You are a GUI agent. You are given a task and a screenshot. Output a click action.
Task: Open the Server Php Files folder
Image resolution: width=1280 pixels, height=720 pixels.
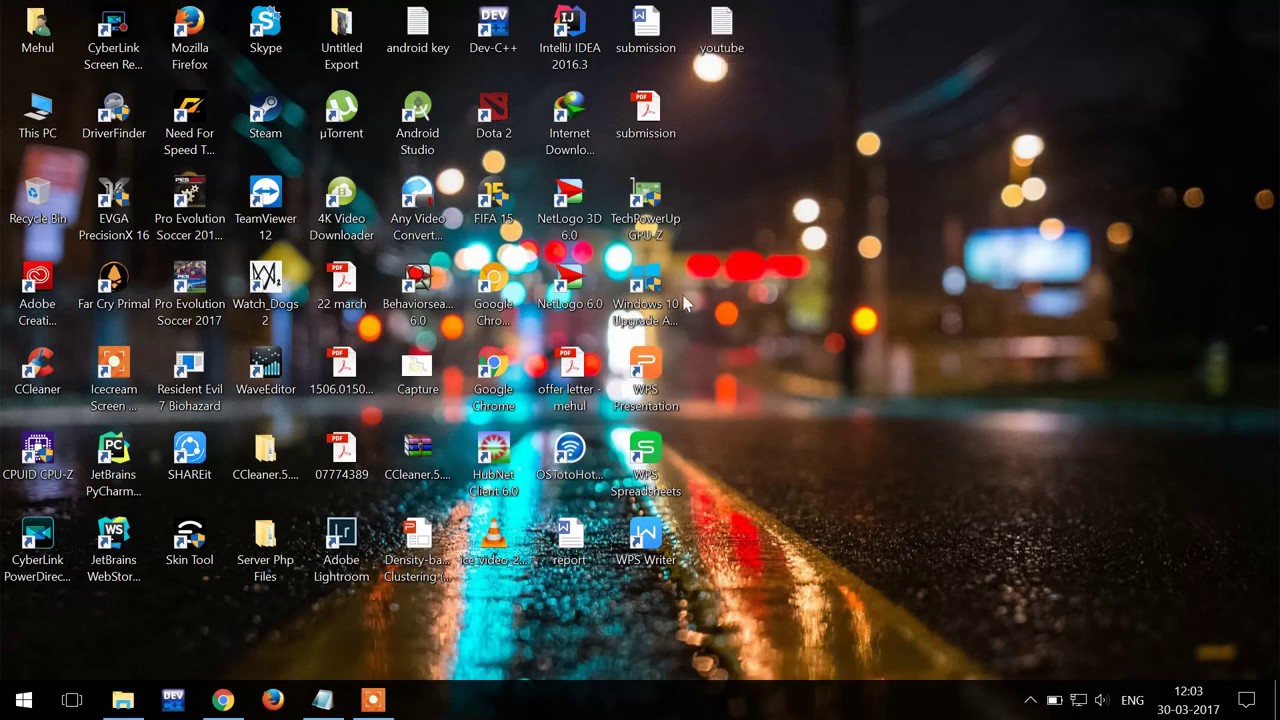point(265,550)
